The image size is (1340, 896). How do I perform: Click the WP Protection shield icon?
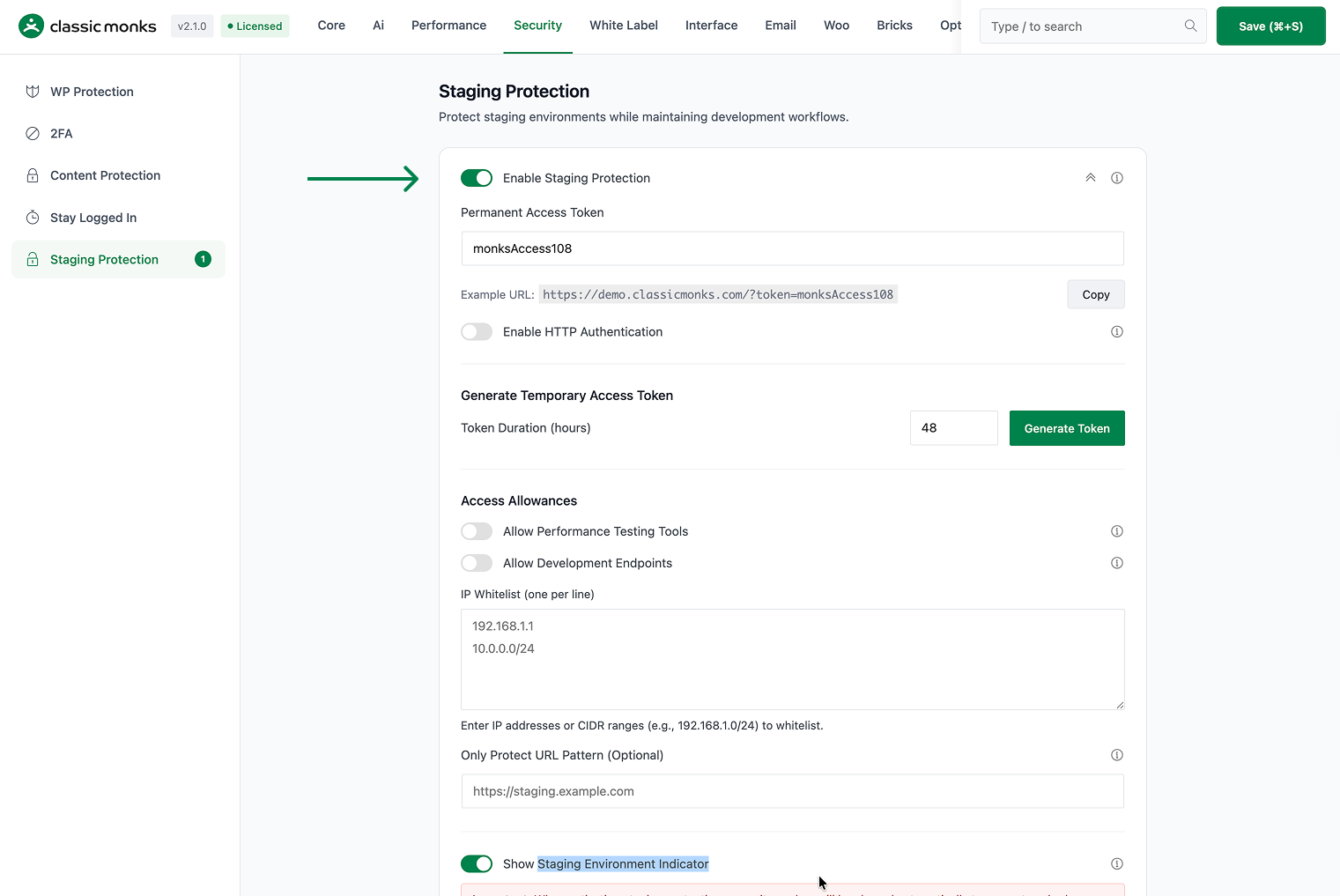pos(33,92)
